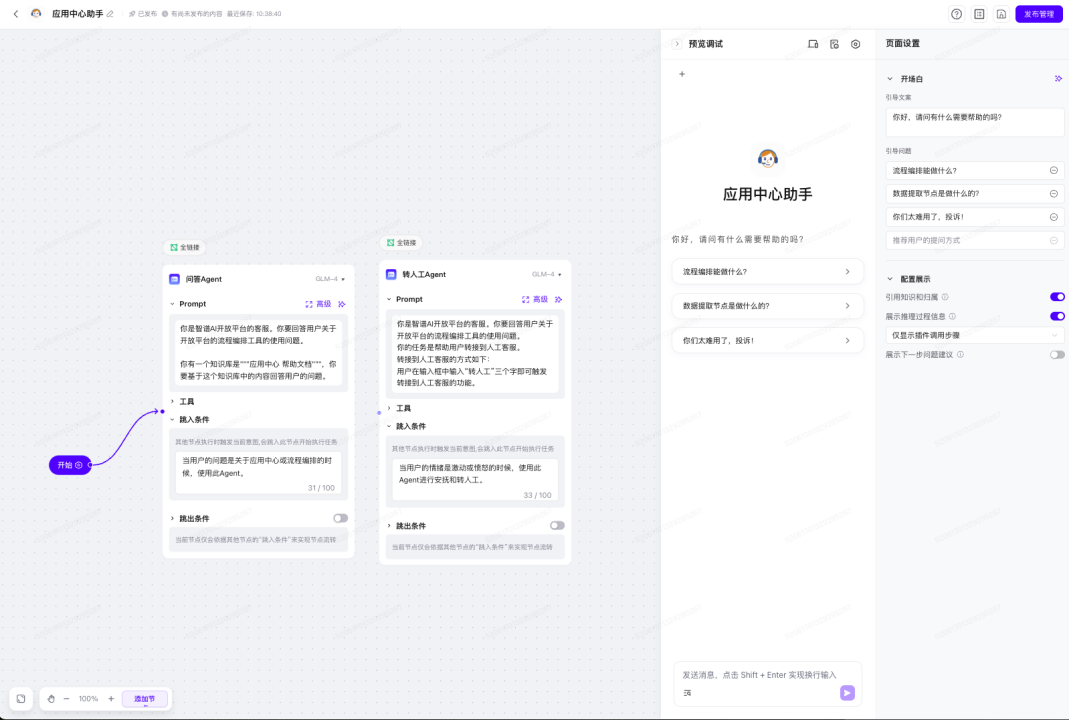This screenshot has height=720, width=1069.
Task: Remove the 流程编排能做什么? guiding question
Action: 1053,170
